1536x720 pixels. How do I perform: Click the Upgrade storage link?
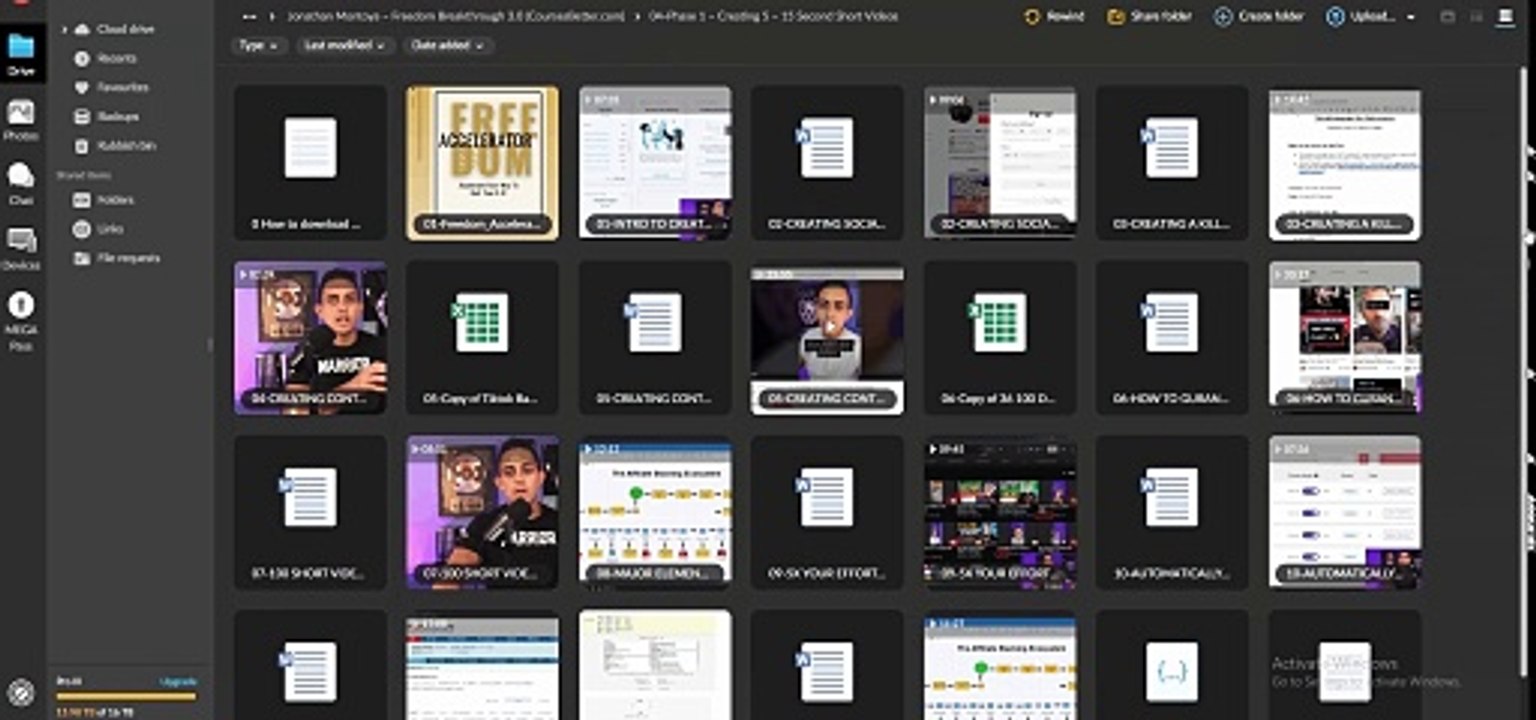coord(179,681)
